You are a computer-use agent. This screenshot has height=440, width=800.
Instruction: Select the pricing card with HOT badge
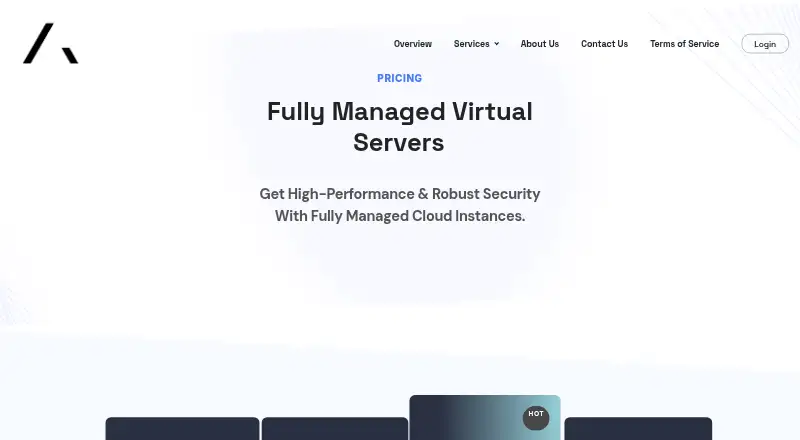[485, 418]
